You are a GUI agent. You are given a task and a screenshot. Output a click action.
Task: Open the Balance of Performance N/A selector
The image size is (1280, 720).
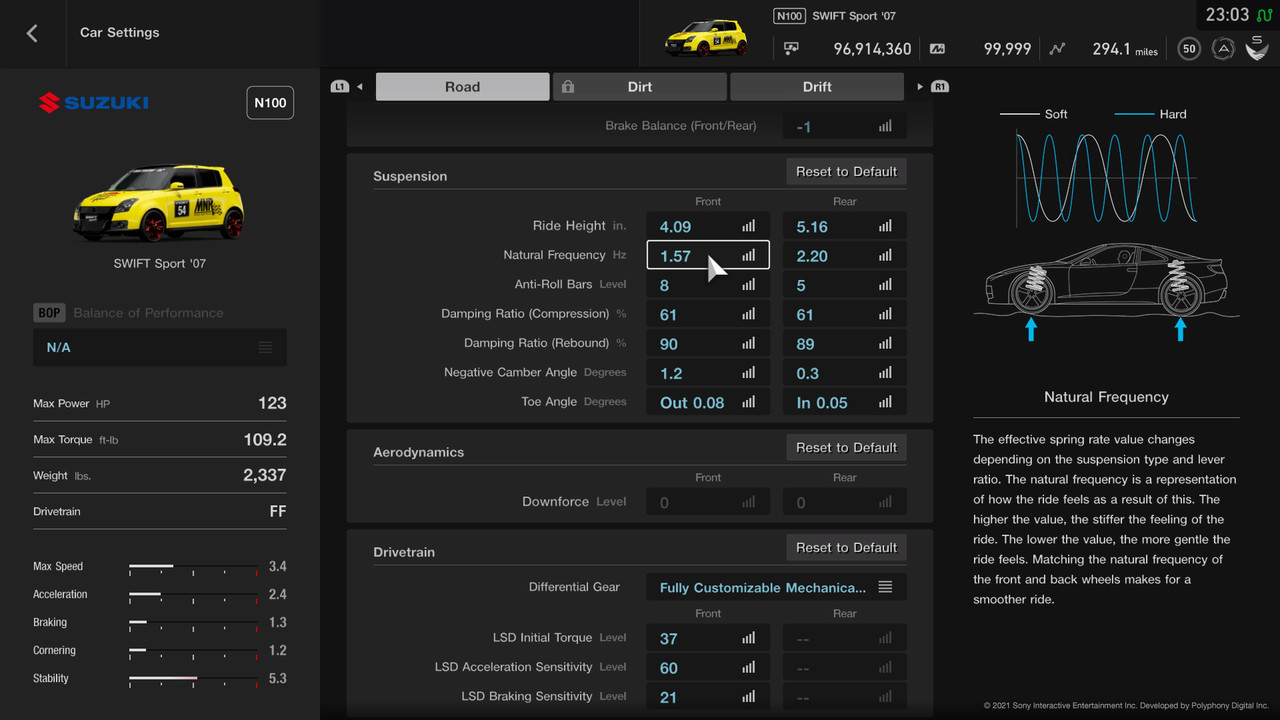tap(160, 347)
